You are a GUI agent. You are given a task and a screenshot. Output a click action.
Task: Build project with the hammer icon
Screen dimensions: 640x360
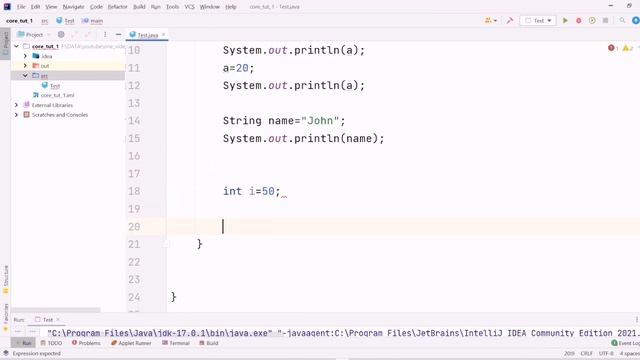point(510,20)
